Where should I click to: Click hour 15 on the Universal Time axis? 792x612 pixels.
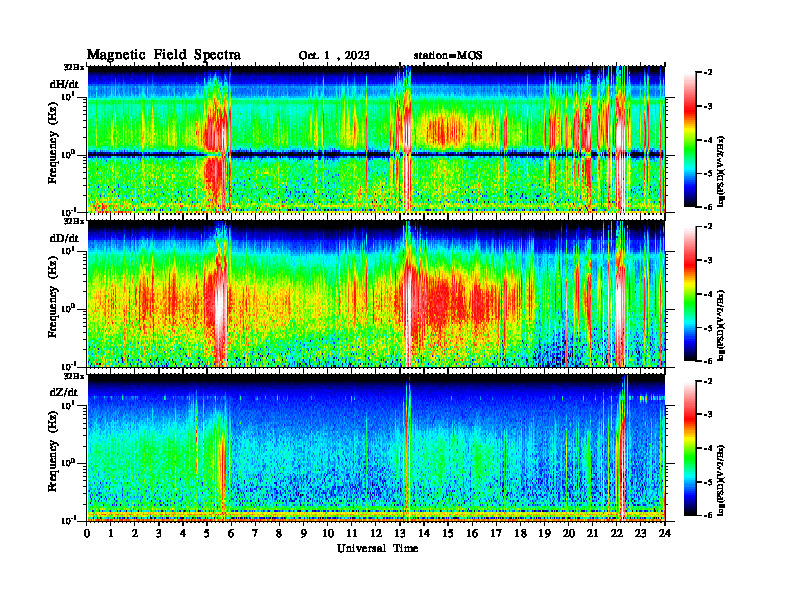[448, 534]
